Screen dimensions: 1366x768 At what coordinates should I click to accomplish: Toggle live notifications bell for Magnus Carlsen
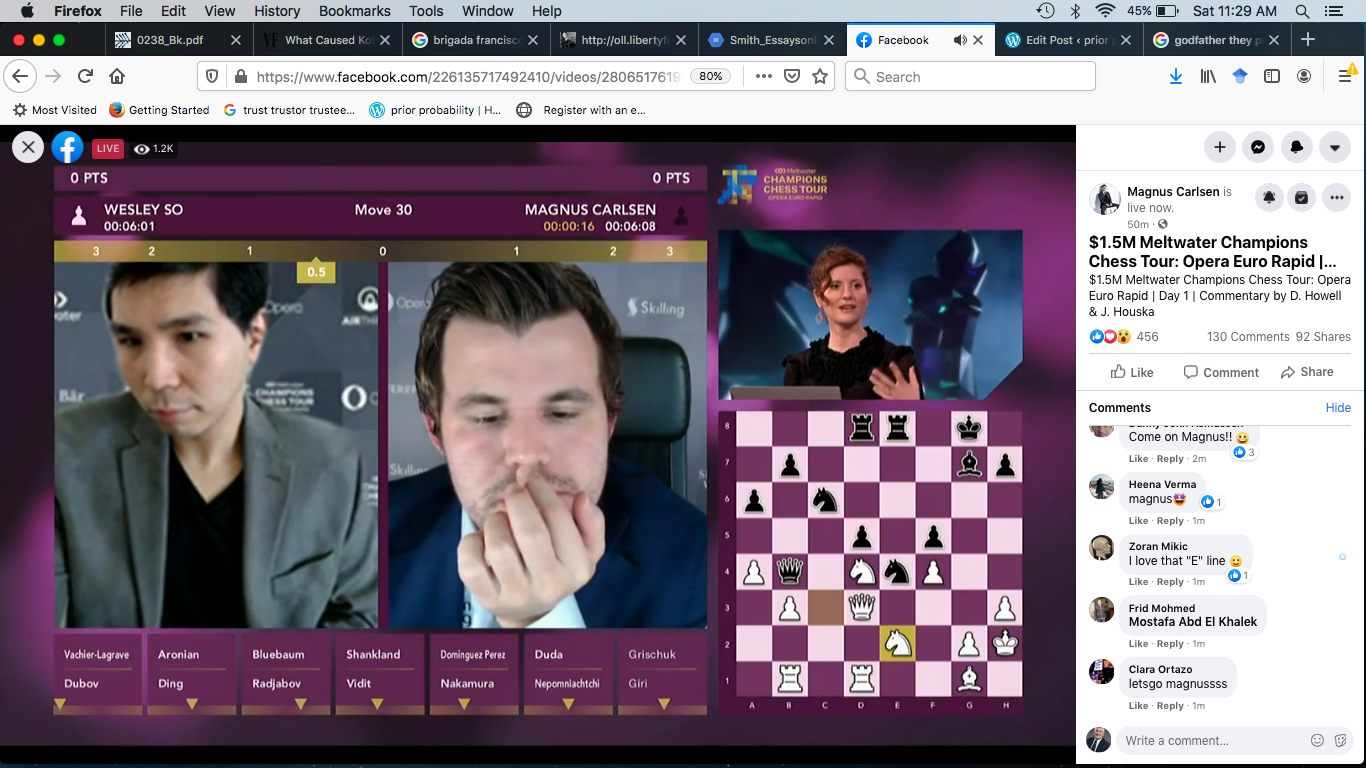coord(1269,198)
